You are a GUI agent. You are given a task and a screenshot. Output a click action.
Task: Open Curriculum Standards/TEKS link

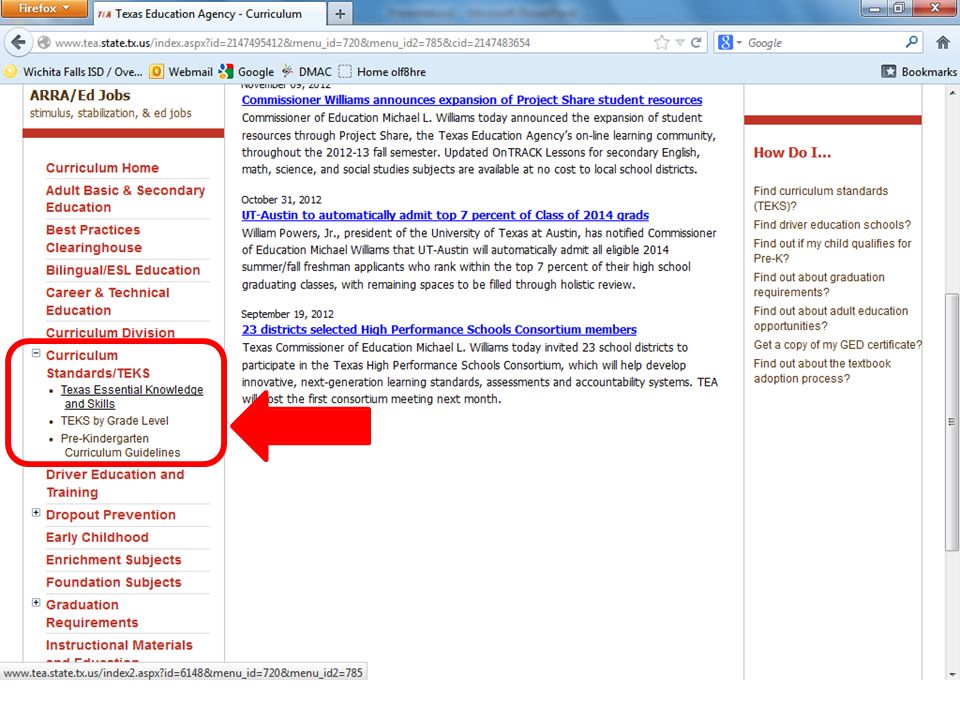click(98, 364)
